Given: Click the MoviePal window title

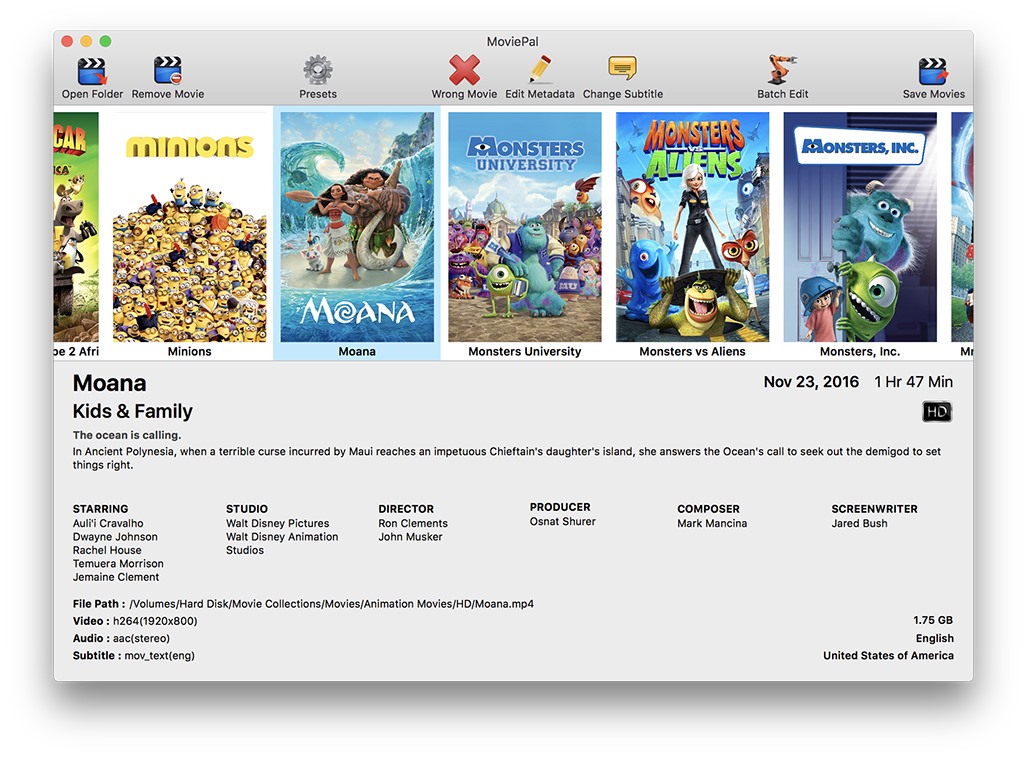Looking at the screenshot, I should [512, 41].
